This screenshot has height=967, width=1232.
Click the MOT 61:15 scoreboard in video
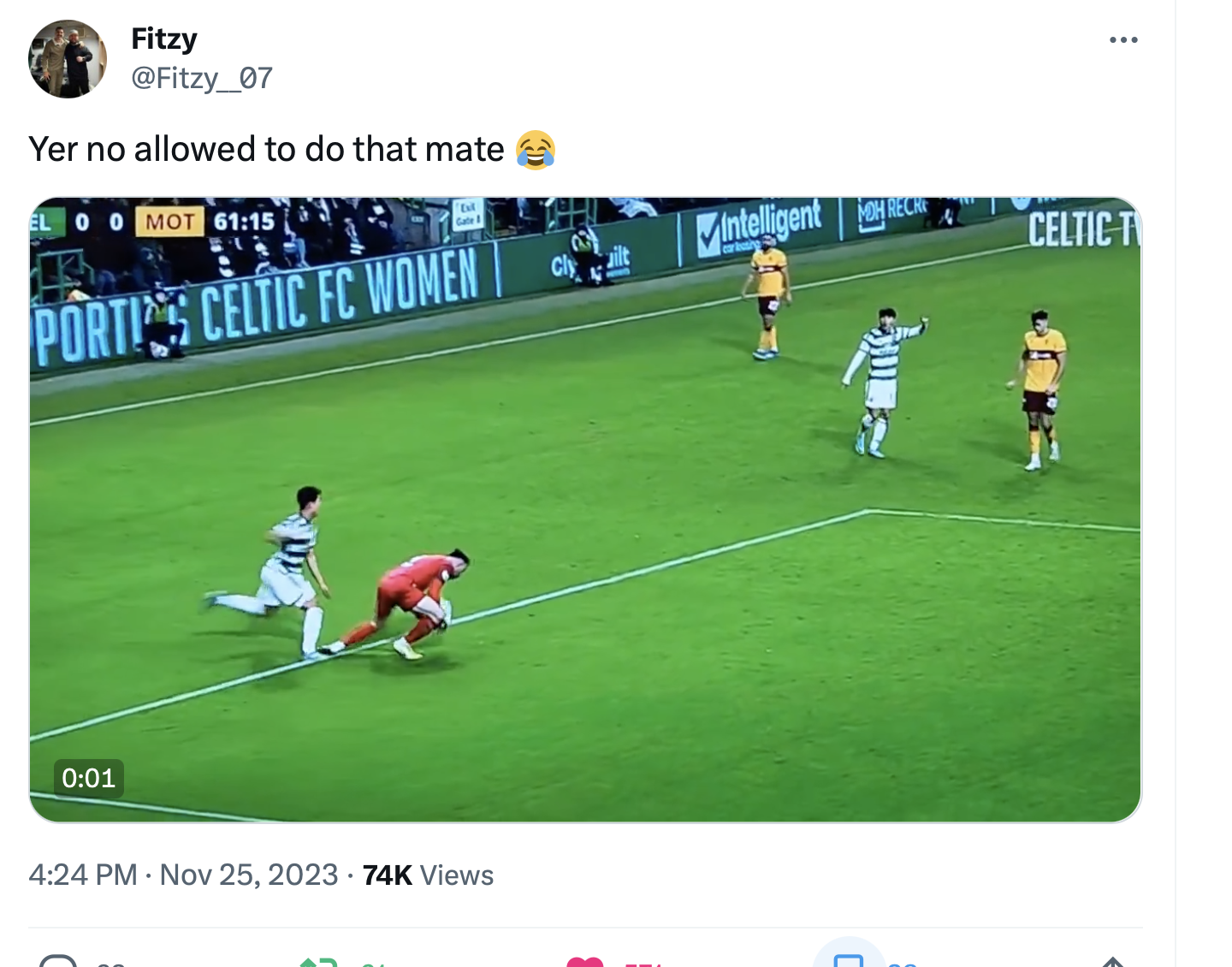[207, 222]
